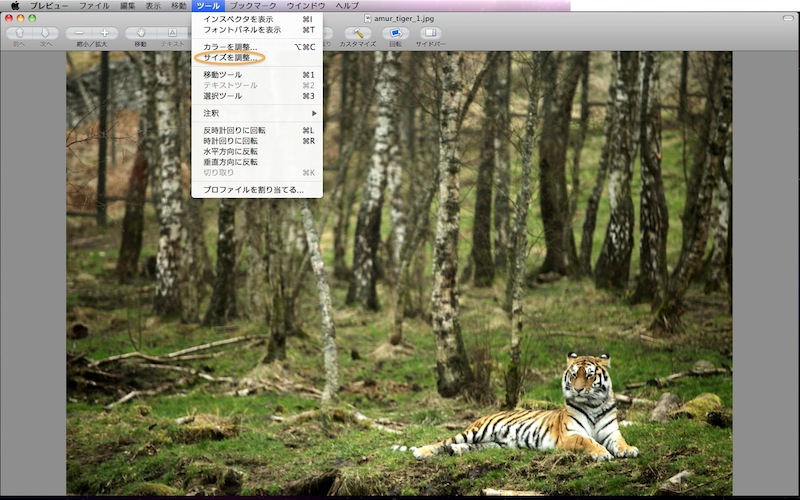Open the ウインドウ menu
The height and width of the screenshot is (500, 800).
click(306, 6)
